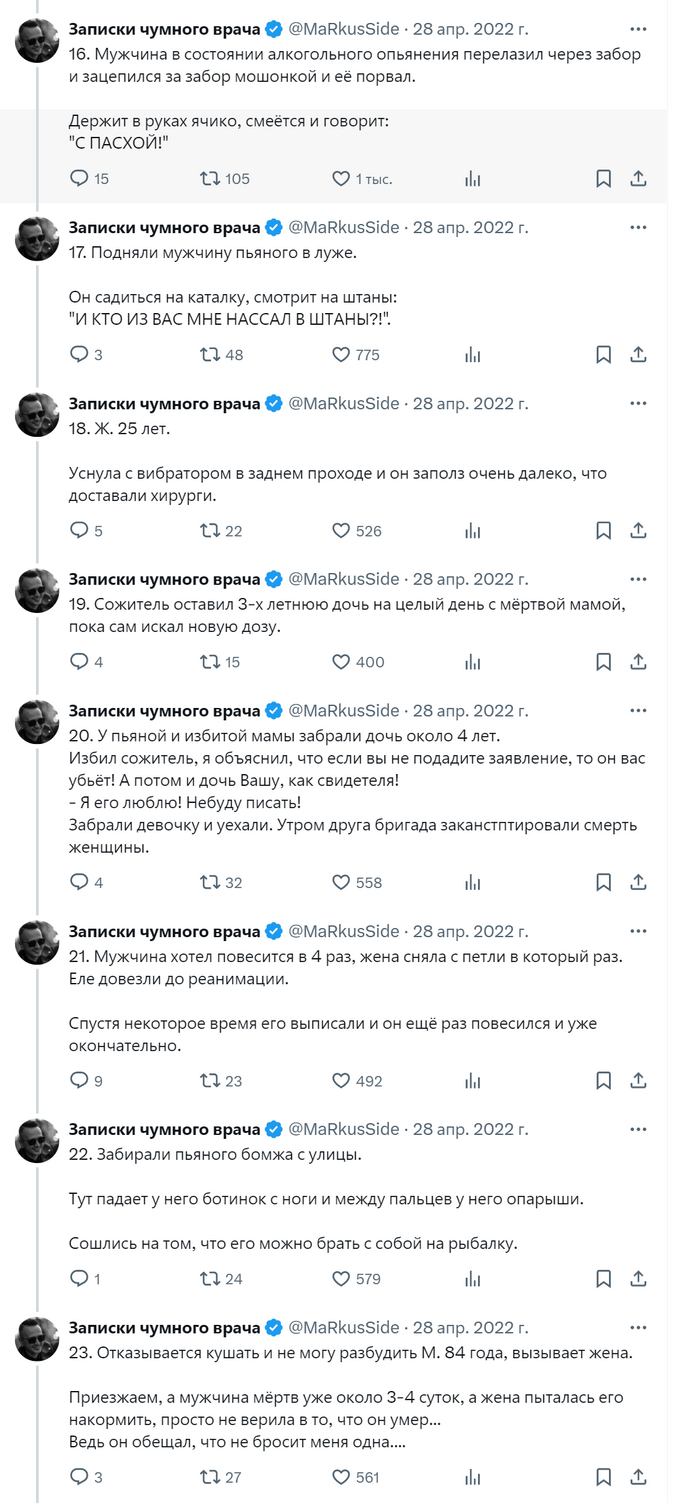
Task: Share tweet 21 via share icon
Action: click(639, 1081)
